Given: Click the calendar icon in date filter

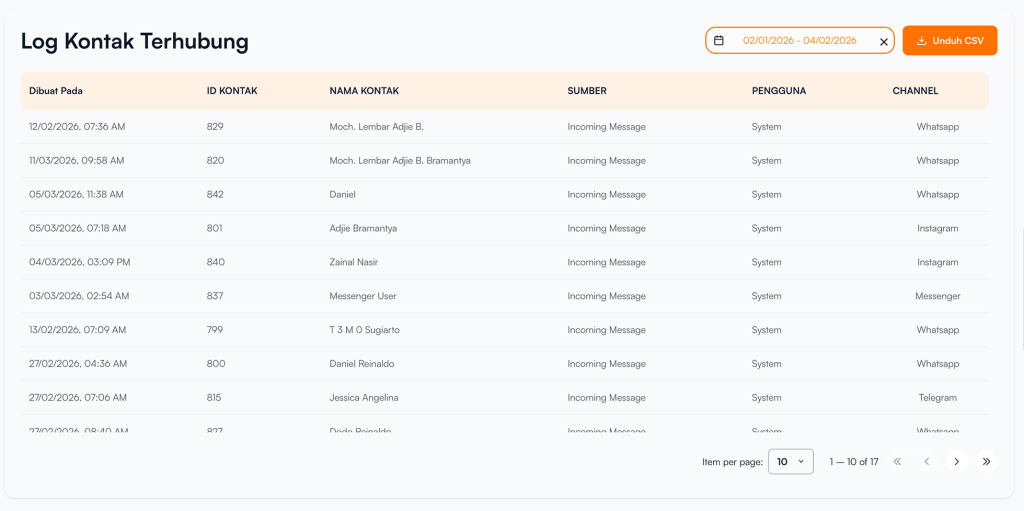Looking at the screenshot, I should point(719,41).
